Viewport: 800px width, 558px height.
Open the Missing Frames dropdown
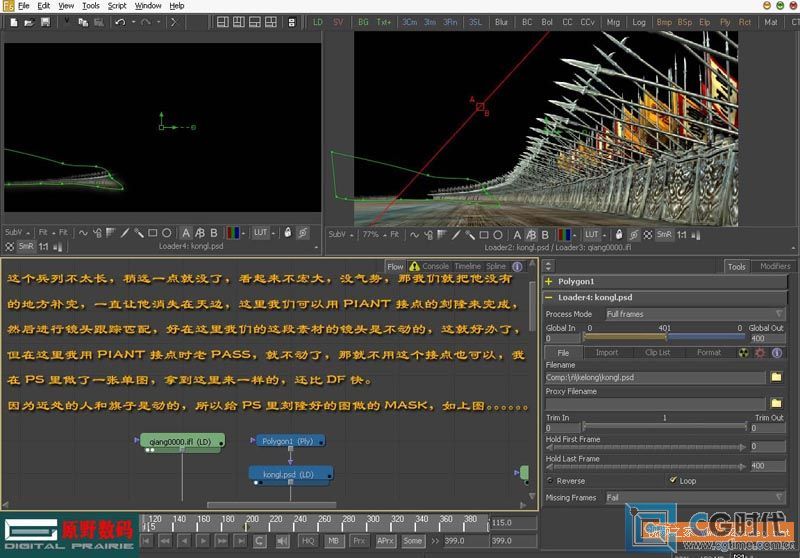pyautogui.click(x=695, y=497)
